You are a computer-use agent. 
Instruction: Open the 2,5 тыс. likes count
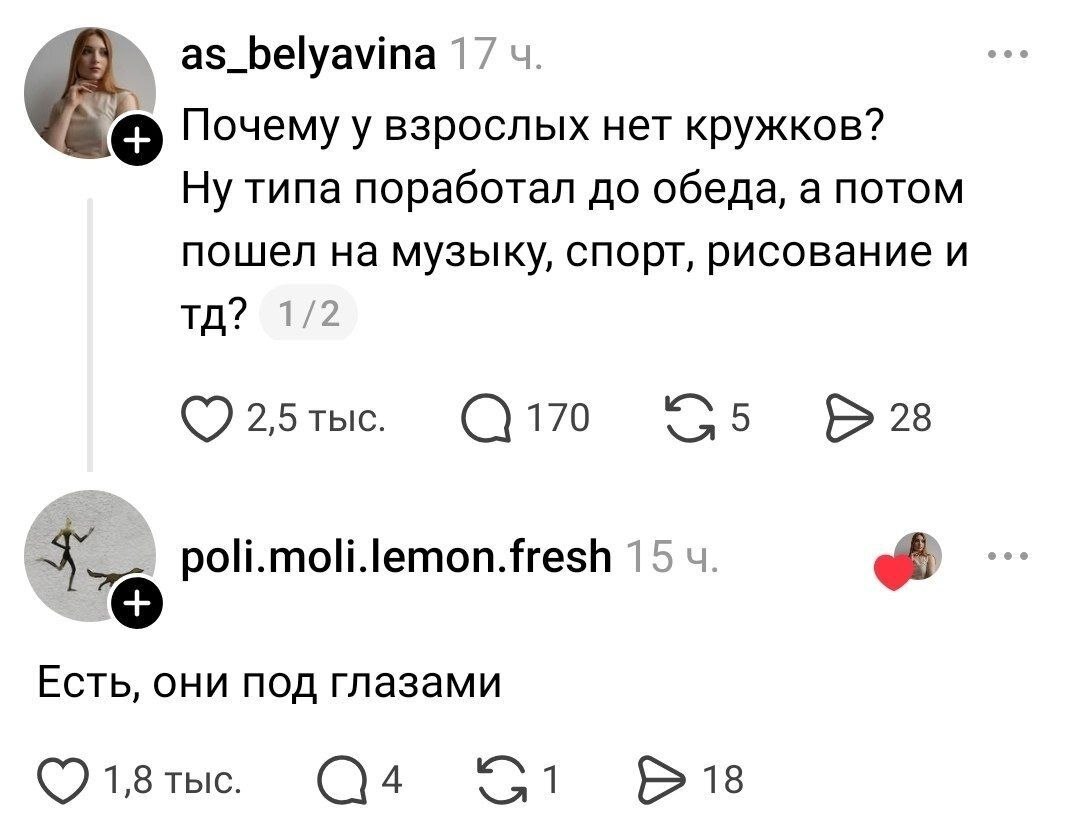click(x=316, y=418)
